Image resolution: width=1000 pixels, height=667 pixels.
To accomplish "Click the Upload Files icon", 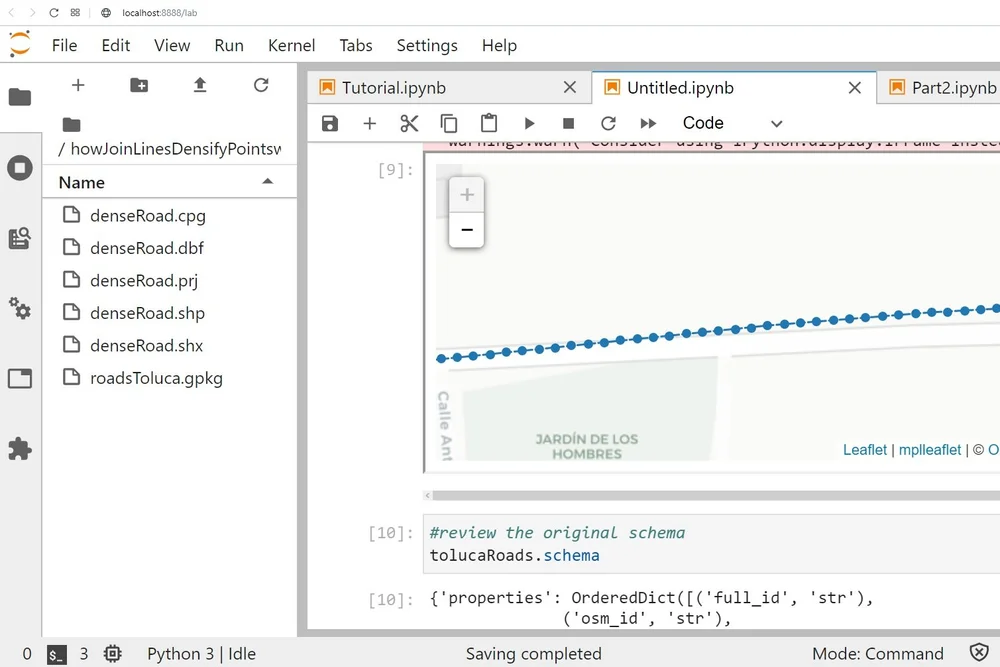I will 200,85.
